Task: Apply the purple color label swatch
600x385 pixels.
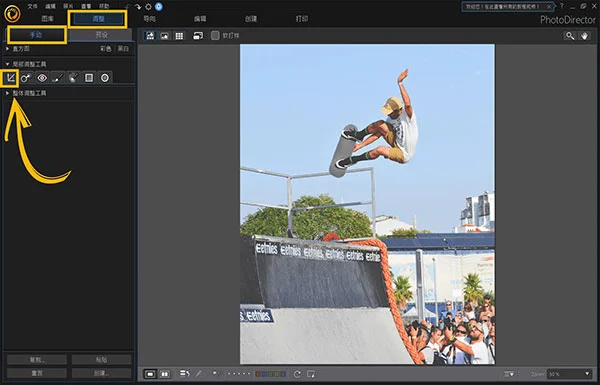Action: tap(283, 374)
